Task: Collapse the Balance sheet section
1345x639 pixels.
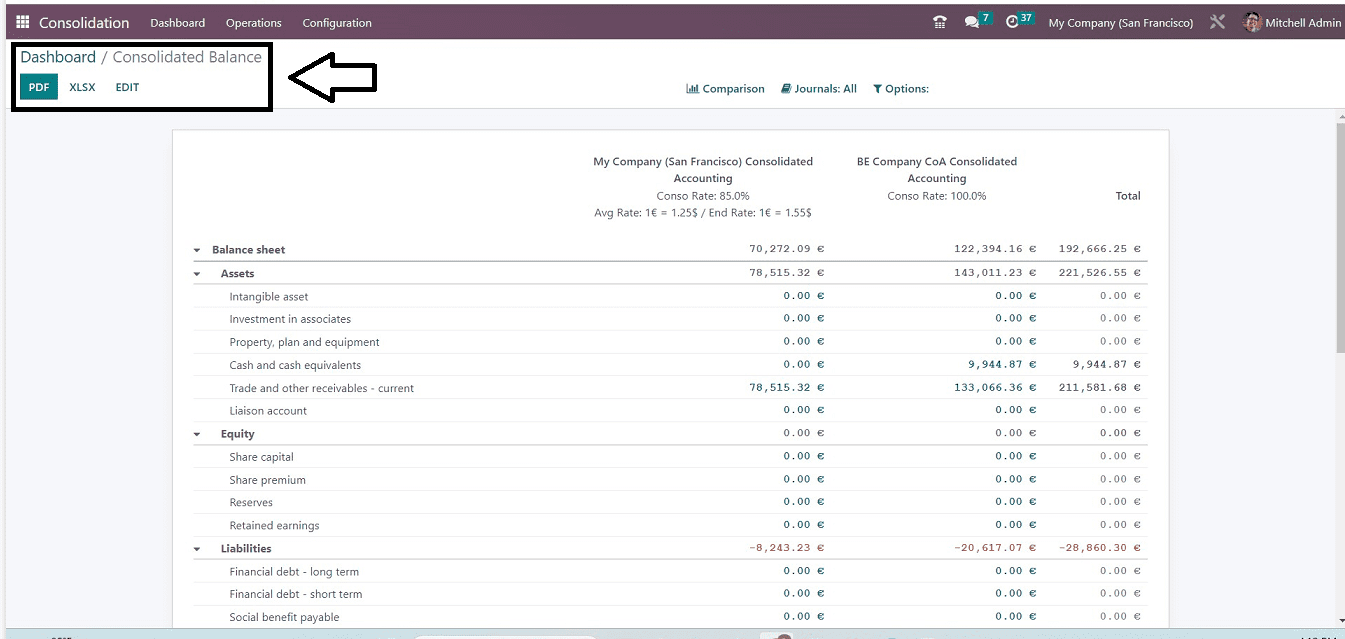Action: click(196, 249)
